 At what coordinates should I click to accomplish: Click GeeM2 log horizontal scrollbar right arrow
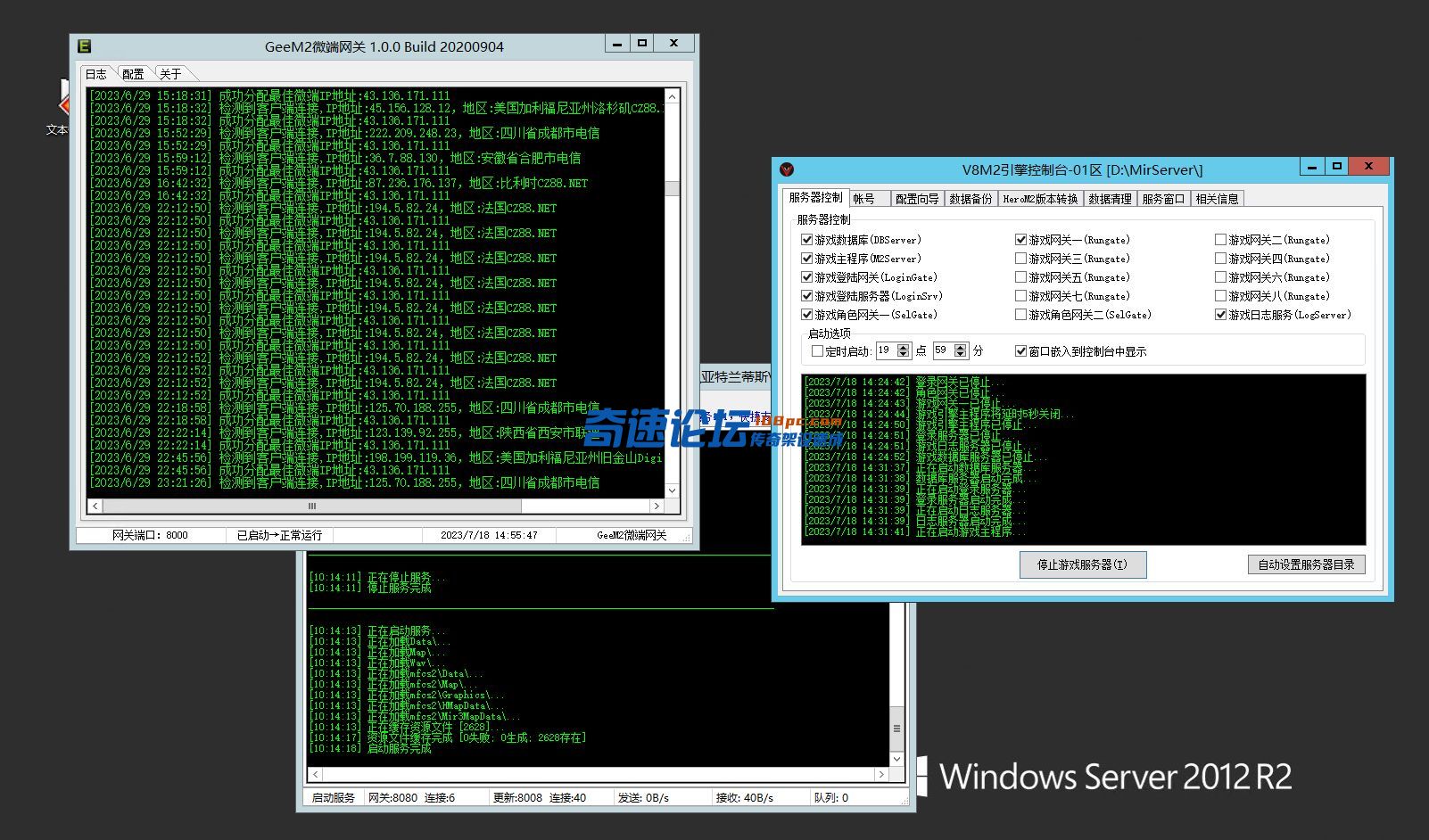point(657,506)
